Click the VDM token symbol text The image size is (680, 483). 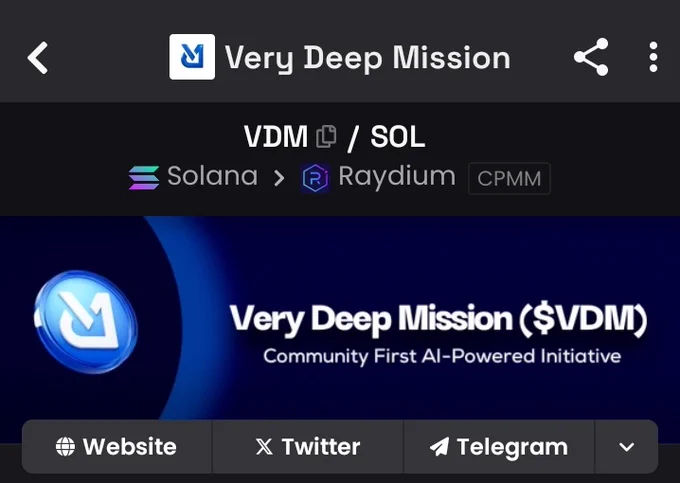coord(275,137)
